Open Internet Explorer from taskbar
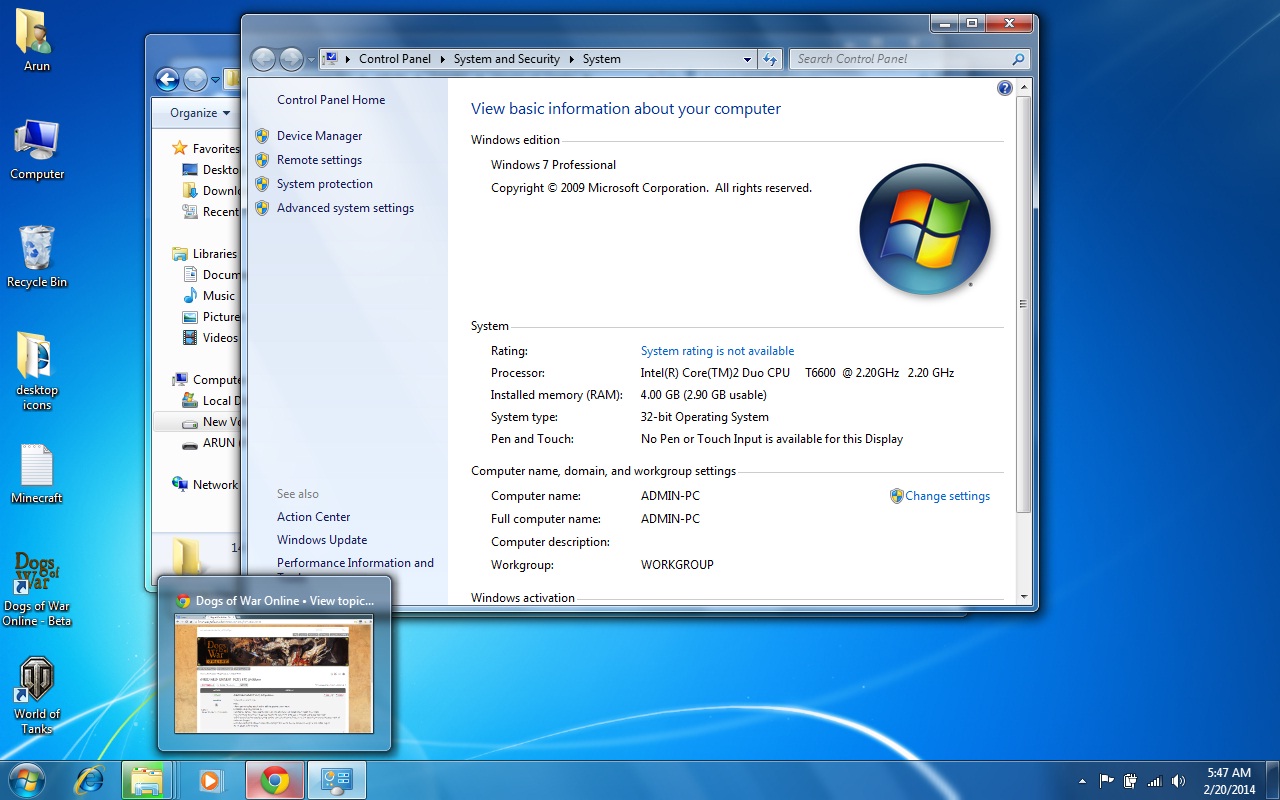The width and height of the screenshot is (1280, 800). [x=91, y=780]
